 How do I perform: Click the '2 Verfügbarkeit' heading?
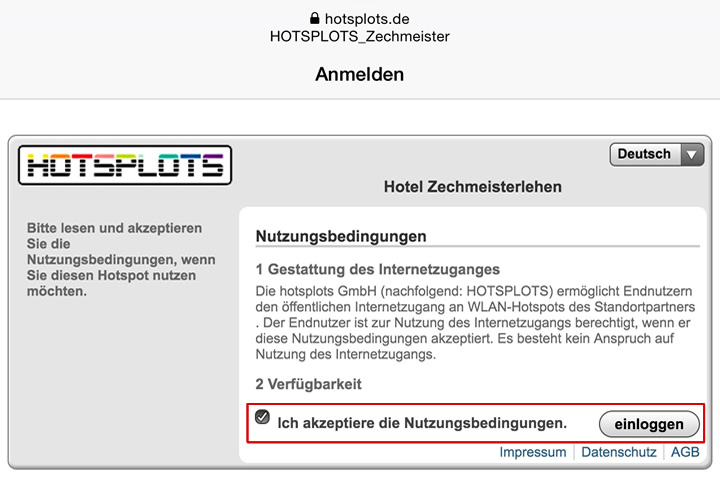(x=308, y=384)
